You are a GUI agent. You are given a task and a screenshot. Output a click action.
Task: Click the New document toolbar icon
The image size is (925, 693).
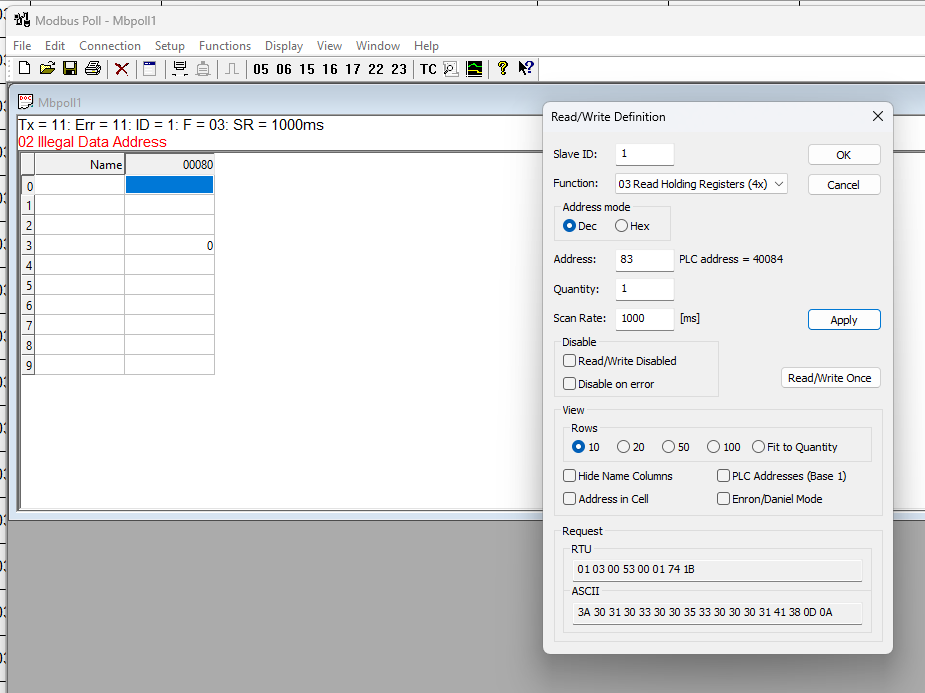[x=25, y=69]
